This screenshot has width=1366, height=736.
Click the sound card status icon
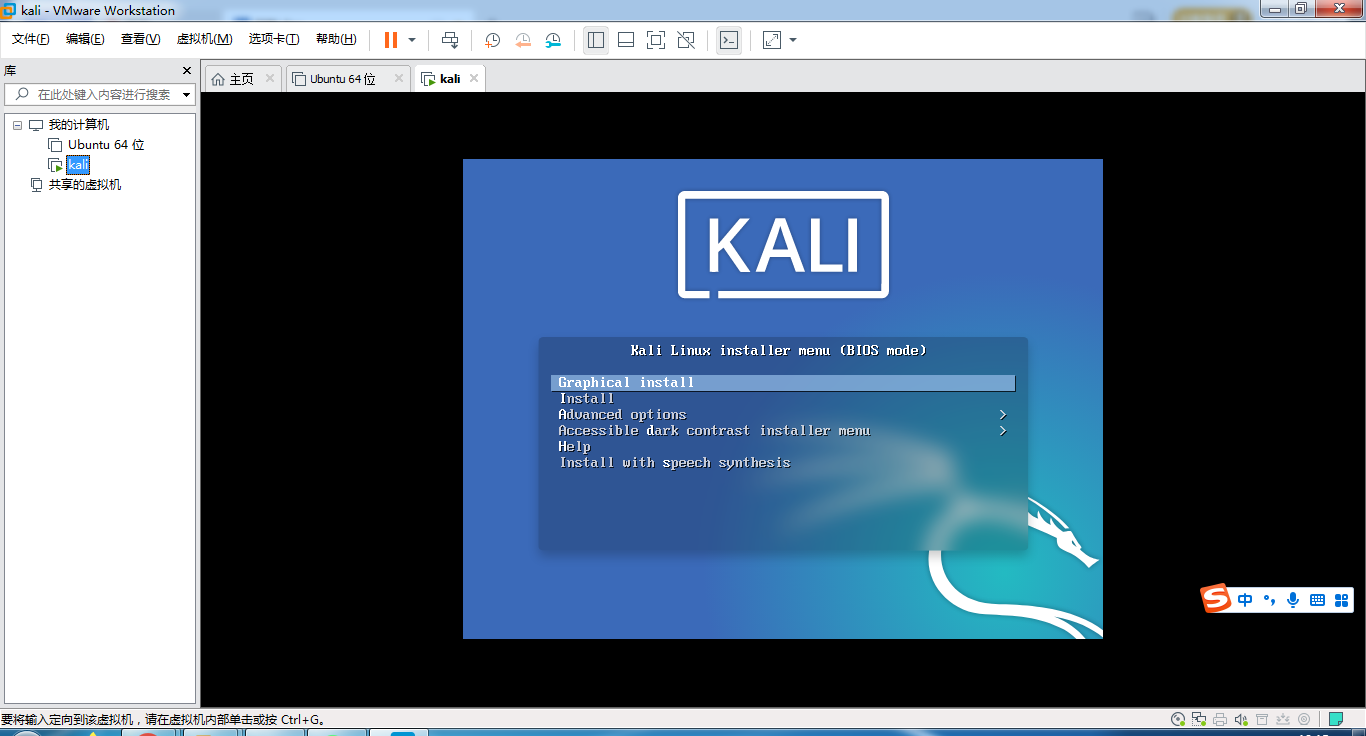tap(1241, 719)
